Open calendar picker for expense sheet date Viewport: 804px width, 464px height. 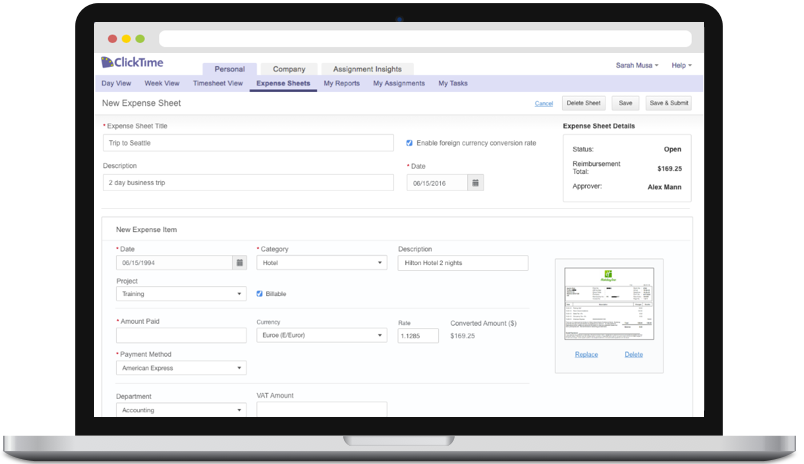pos(476,183)
